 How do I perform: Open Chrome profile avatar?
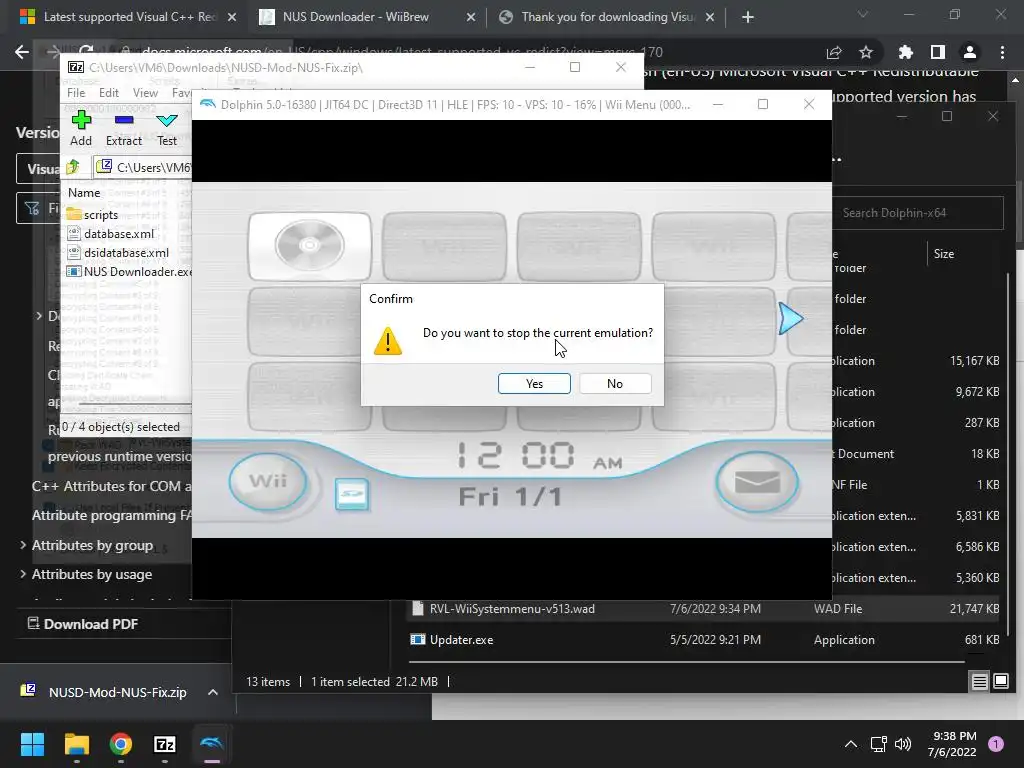tap(970, 52)
